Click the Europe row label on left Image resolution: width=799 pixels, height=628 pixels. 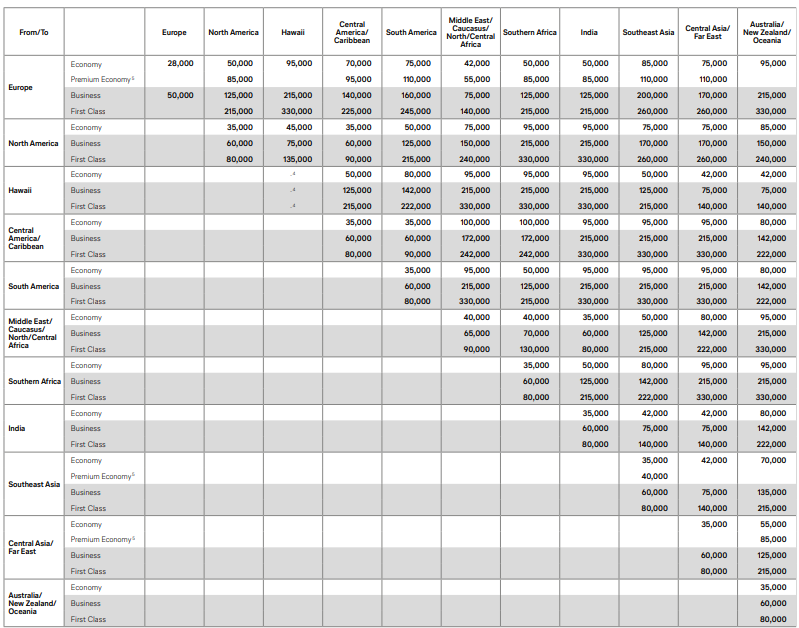click(21, 87)
